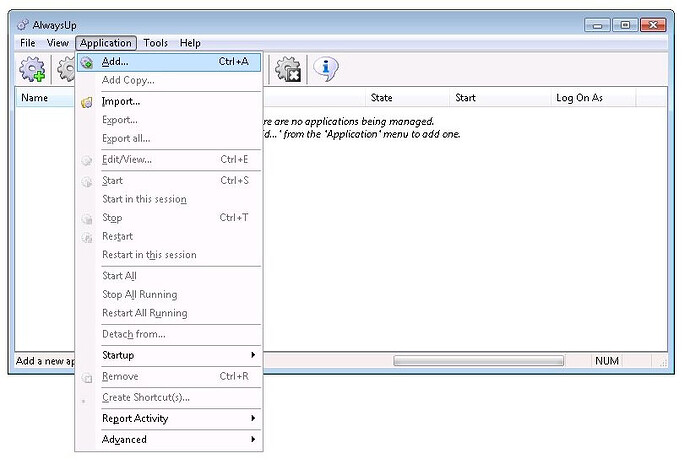Choose Start All menu entry

(169, 276)
